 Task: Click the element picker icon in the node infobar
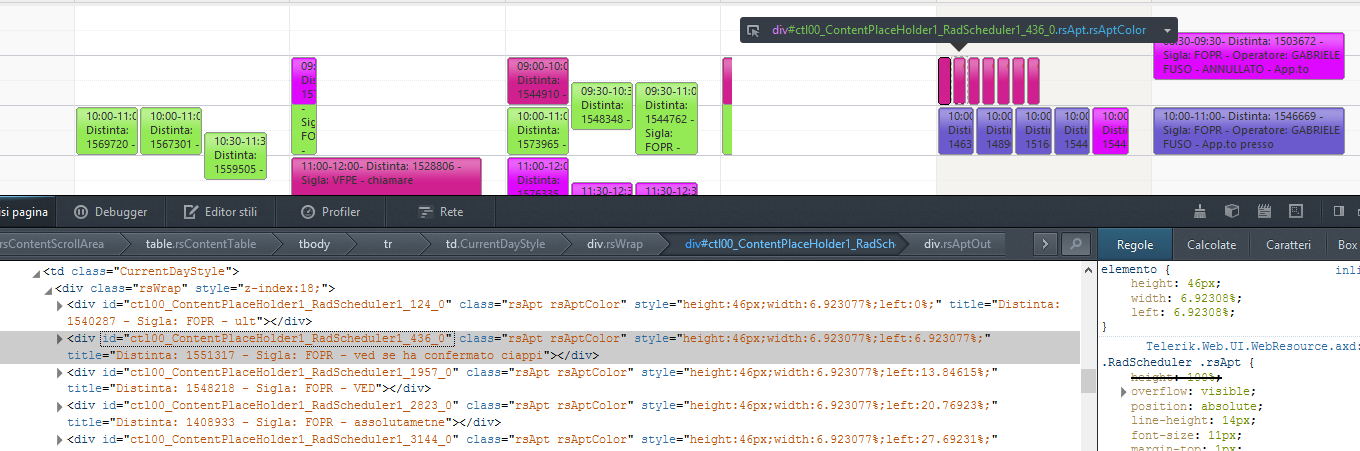pos(754,31)
